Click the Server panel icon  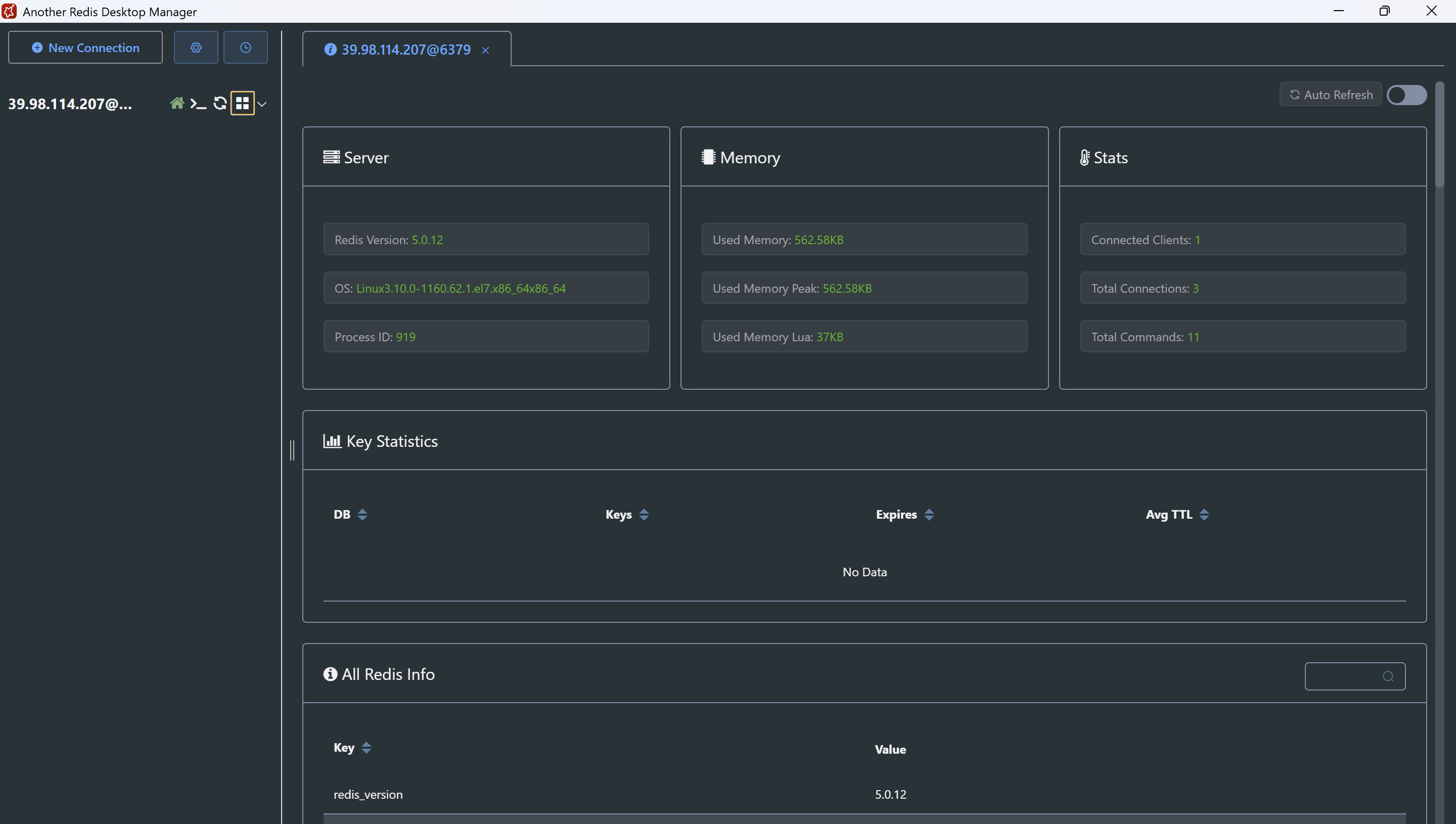click(x=332, y=157)
